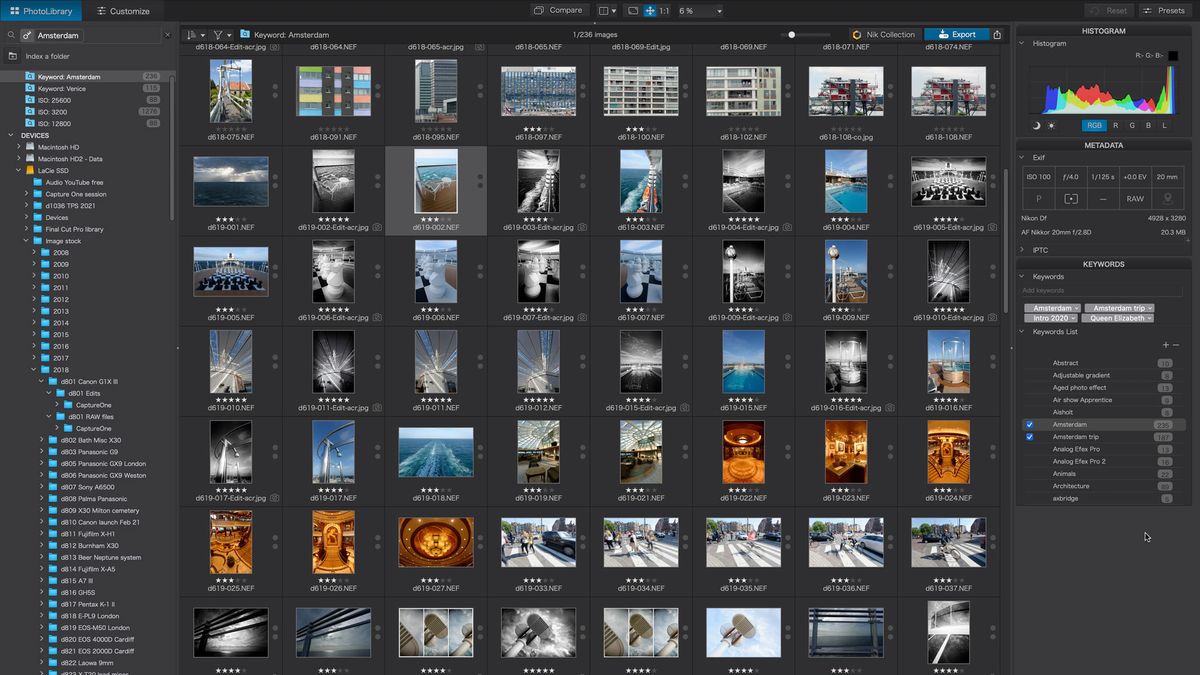
Task: Expand the Macintosh HD device
Action: [x=18, y=147]
